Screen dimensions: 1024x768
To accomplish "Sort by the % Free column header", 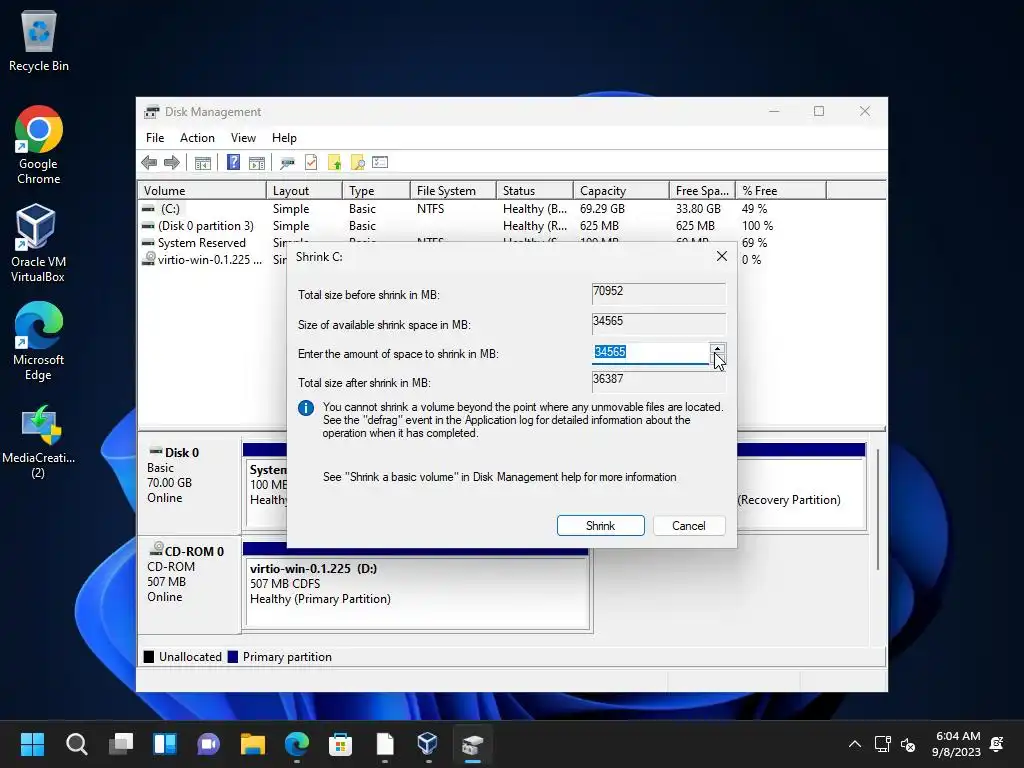I will (x=781, y=191).
